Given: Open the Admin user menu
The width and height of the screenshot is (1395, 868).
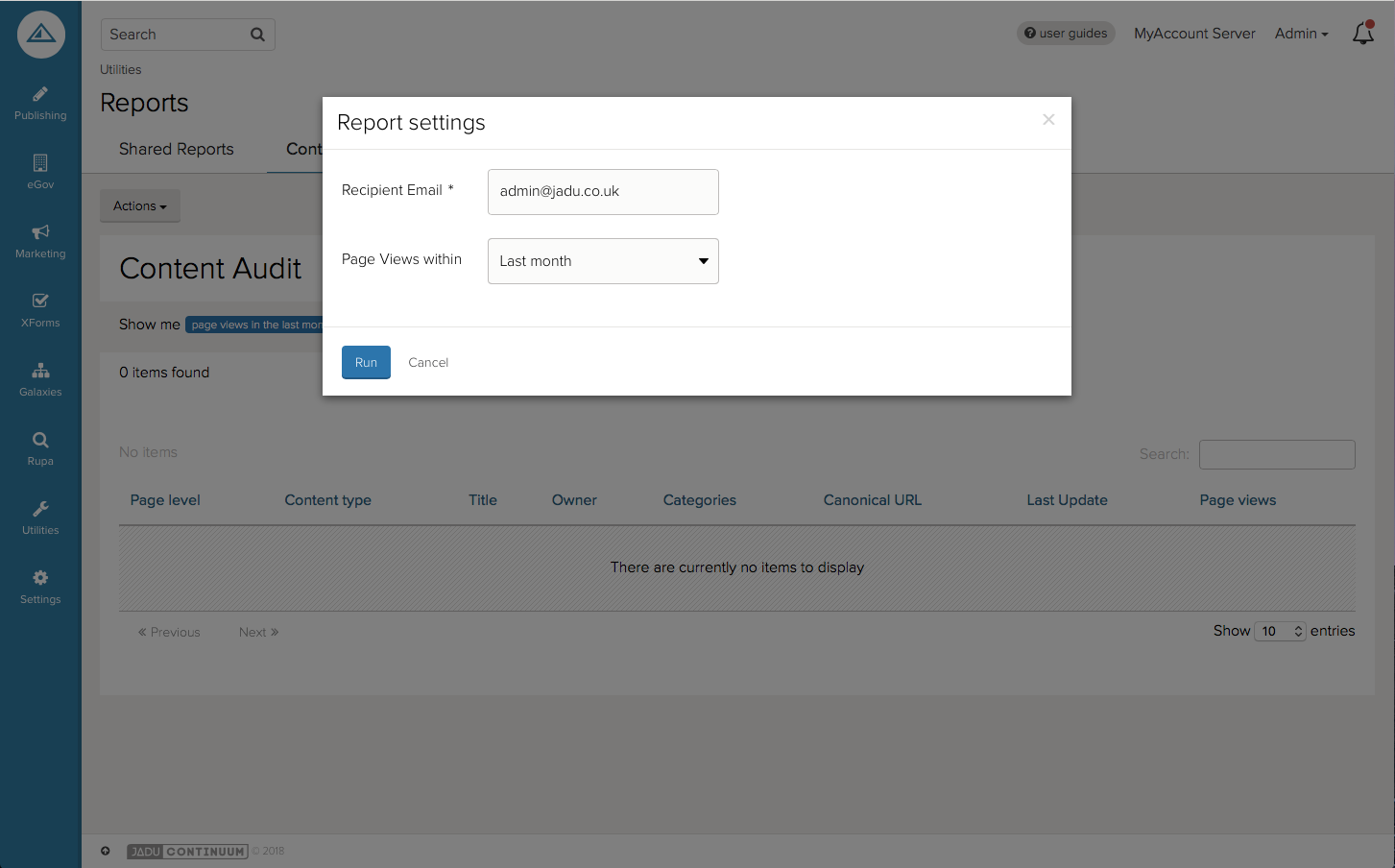Looking at the screenshot, I should coord(1301,34).
